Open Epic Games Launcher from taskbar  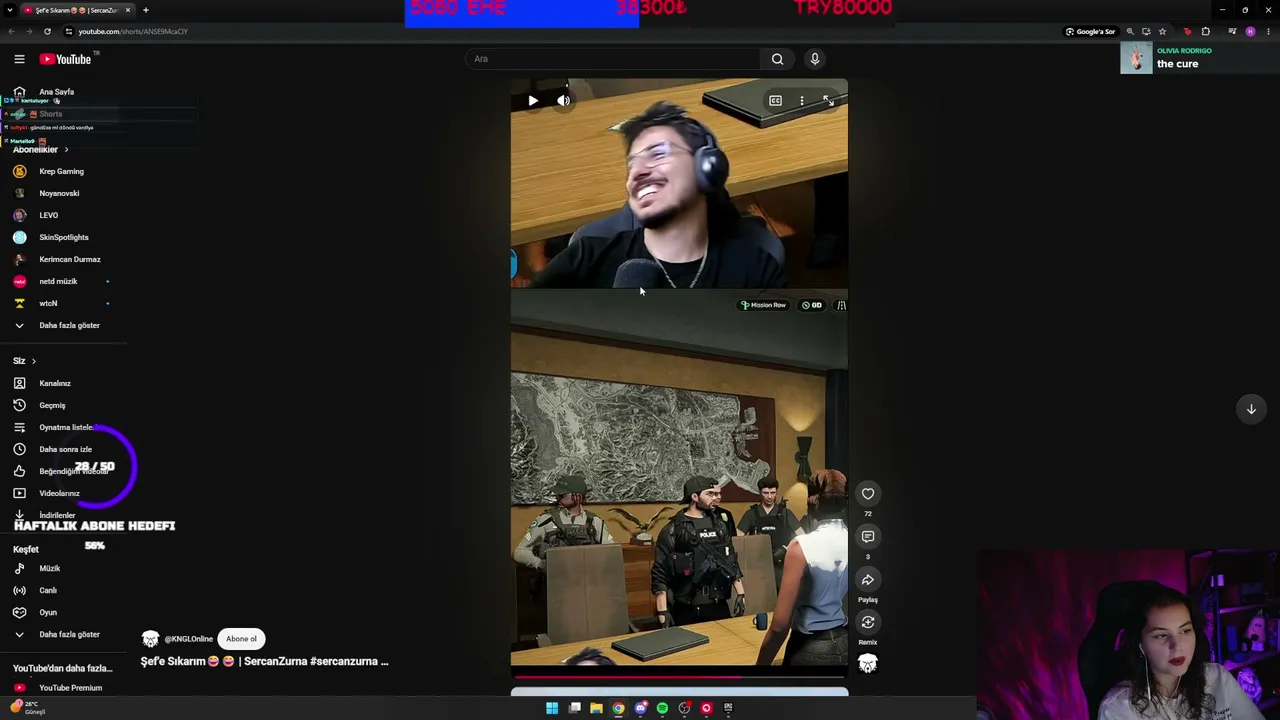coord(728,708)
